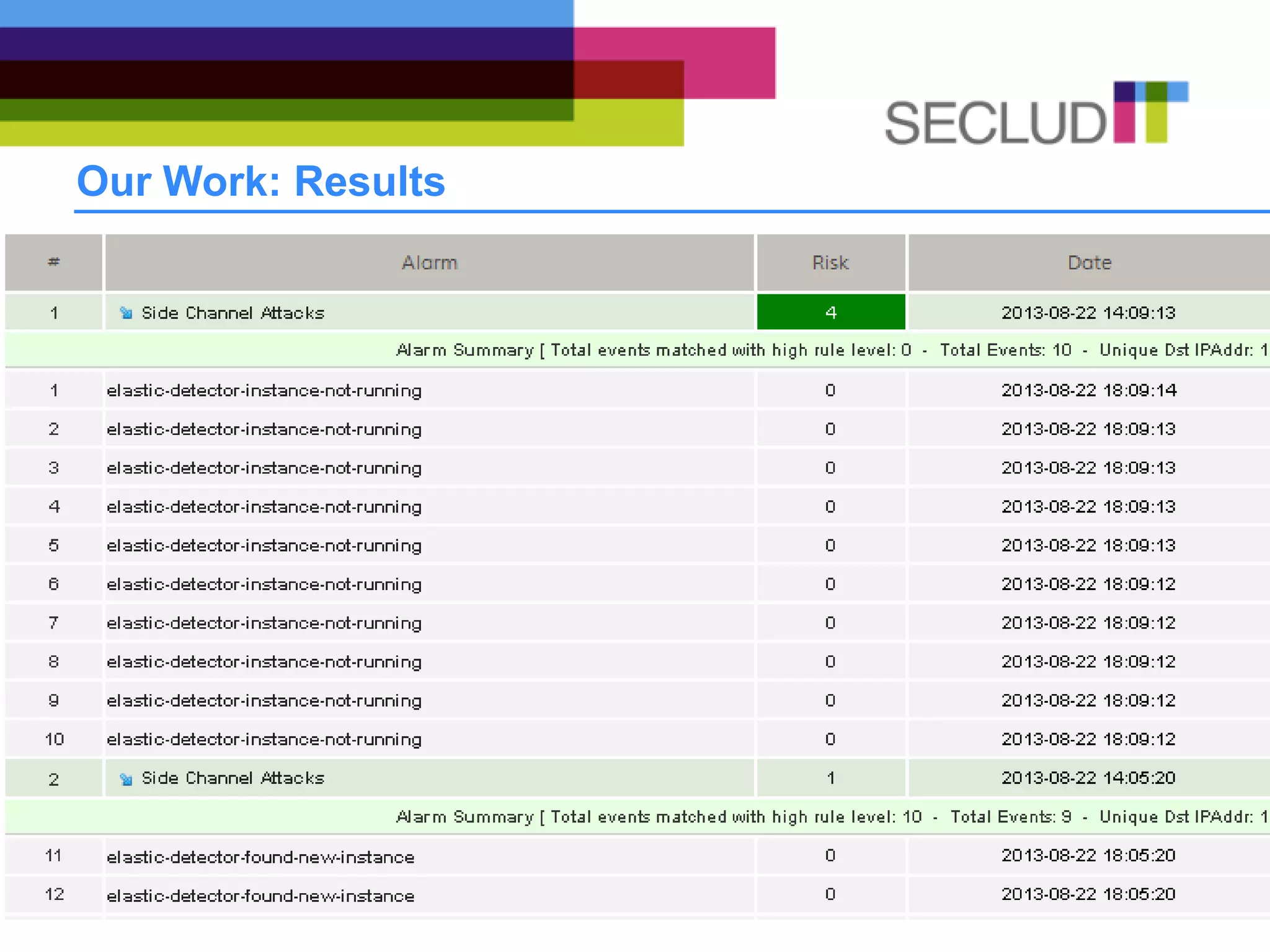Select event row 4 elastic-detector-instance-not-running

(x=637, y=506)
